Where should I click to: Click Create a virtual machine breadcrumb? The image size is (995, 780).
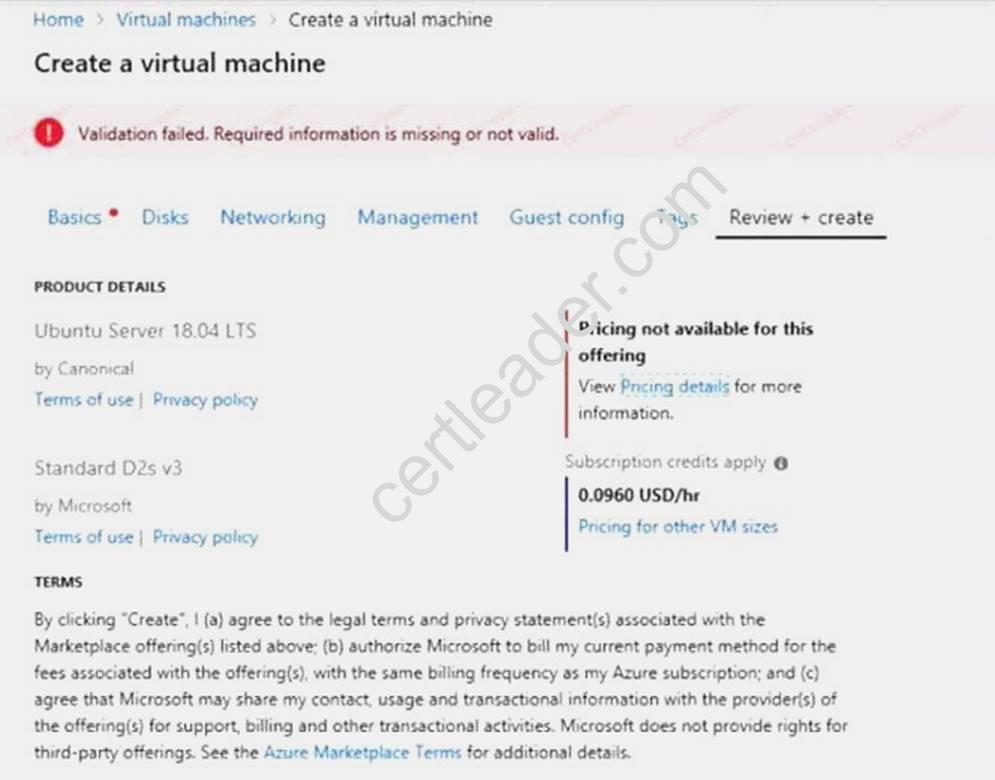[390, 20]
